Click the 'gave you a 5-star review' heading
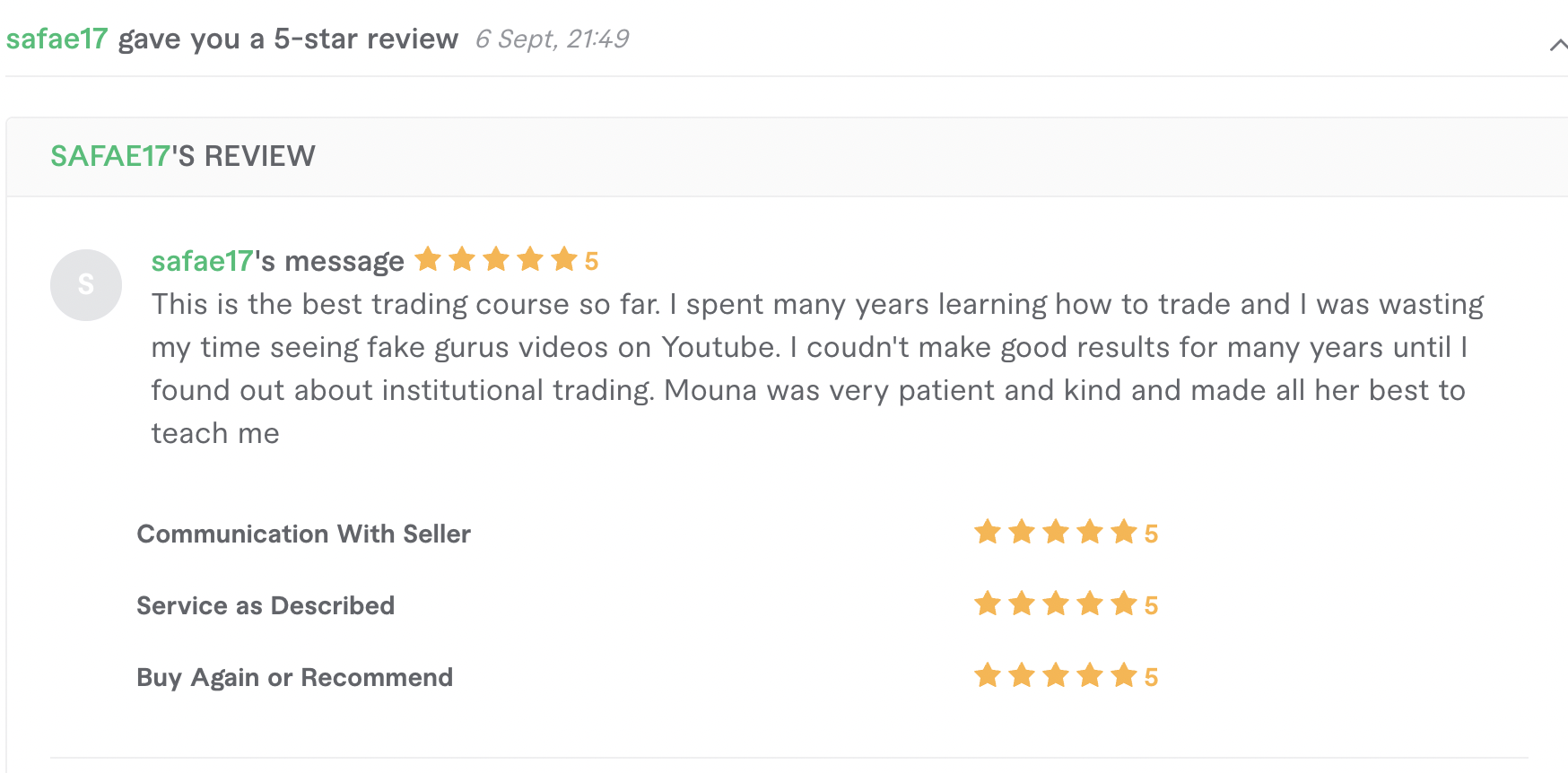This screenshot has height=773, width=1568. [x=288, y=39]
